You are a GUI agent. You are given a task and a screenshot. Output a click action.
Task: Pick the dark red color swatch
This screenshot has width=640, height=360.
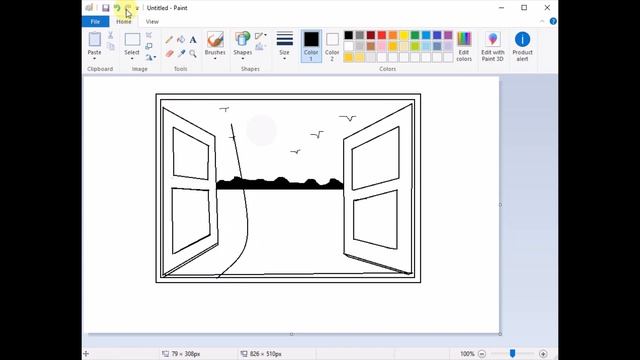[371, 35]
